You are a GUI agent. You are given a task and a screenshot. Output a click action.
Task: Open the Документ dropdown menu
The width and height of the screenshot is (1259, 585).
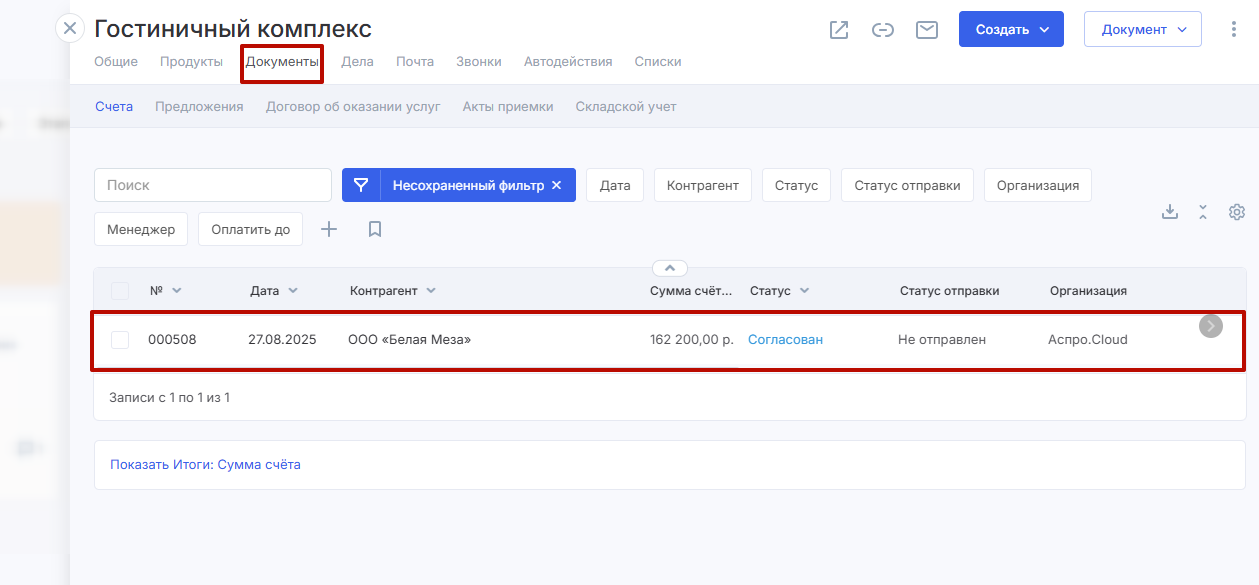tap(1142, 30)
